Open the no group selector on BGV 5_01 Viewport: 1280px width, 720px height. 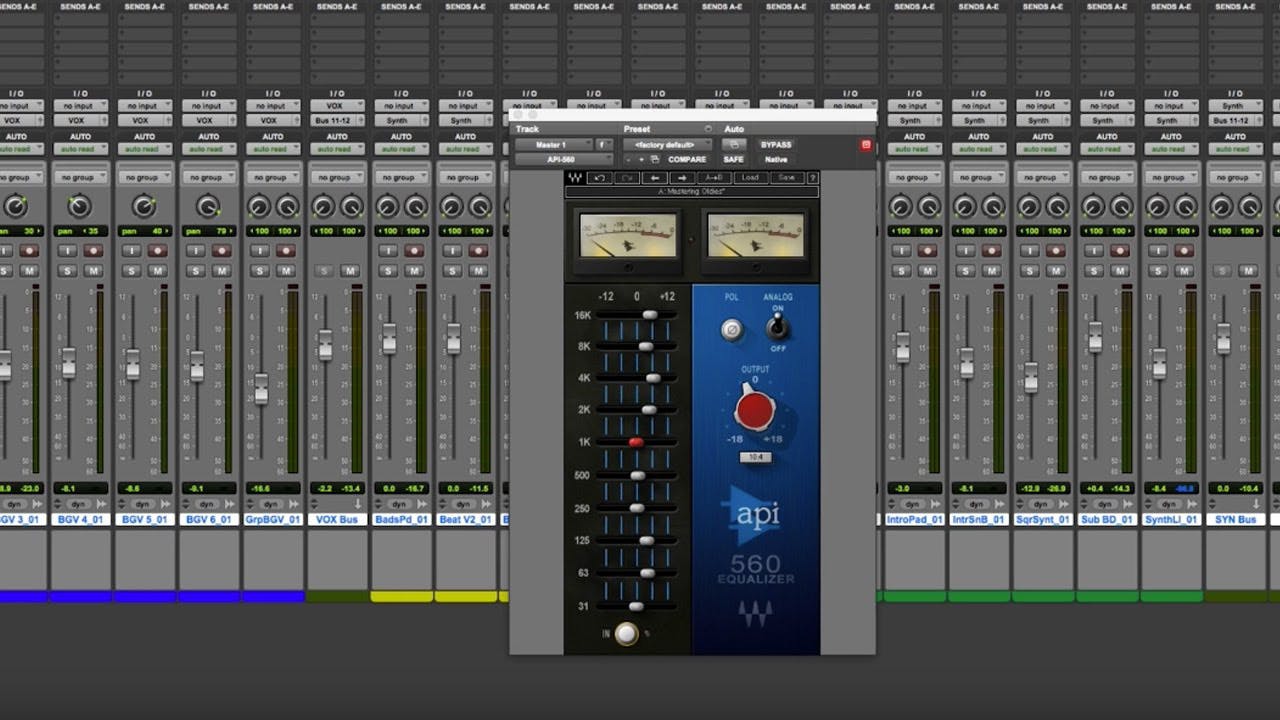(x=145, y=176)
